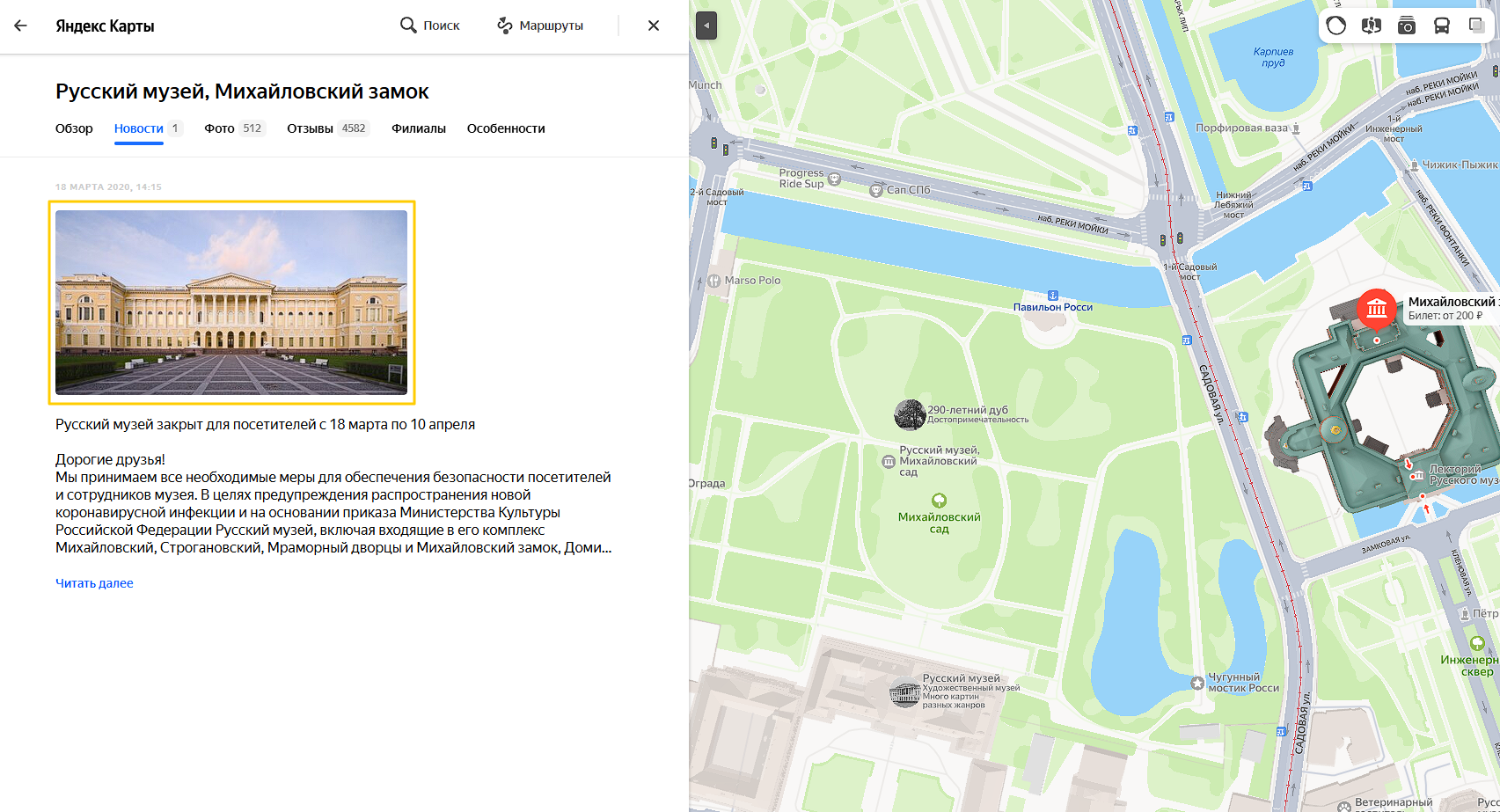The image size is (1500, 812).
Task: Click the red Михайловский замок museum pin
Action: tap(1376, 309)
